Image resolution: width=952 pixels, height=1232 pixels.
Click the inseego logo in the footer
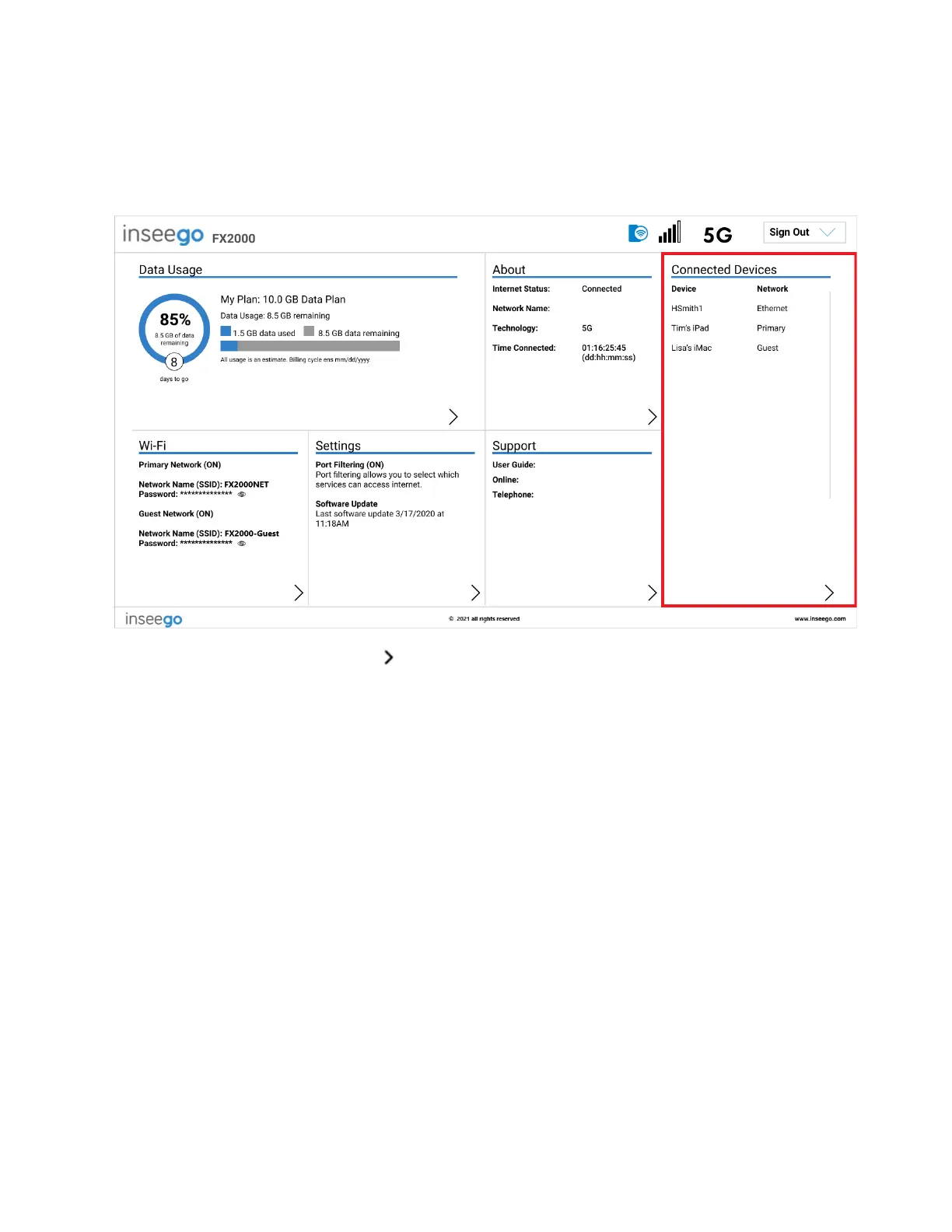click(x=153, y=619)
